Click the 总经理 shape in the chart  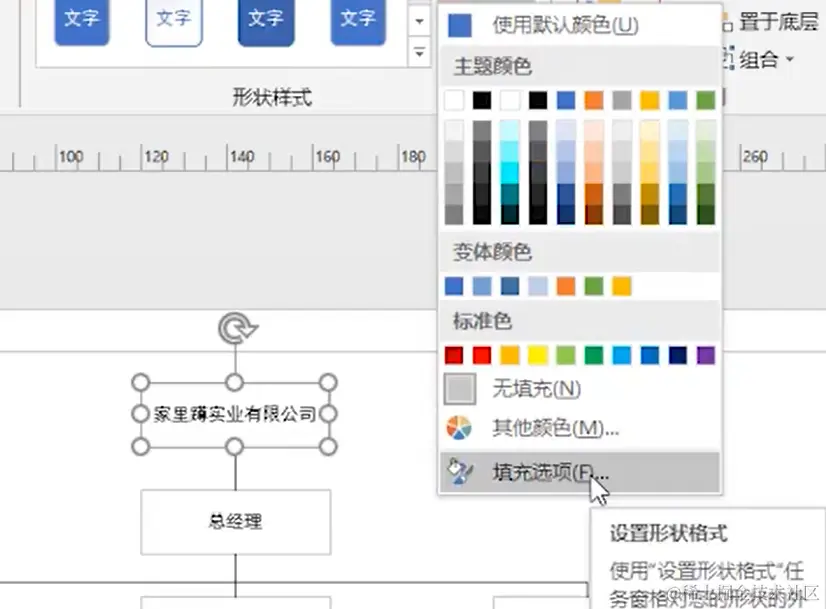click(x=236, y=521)
